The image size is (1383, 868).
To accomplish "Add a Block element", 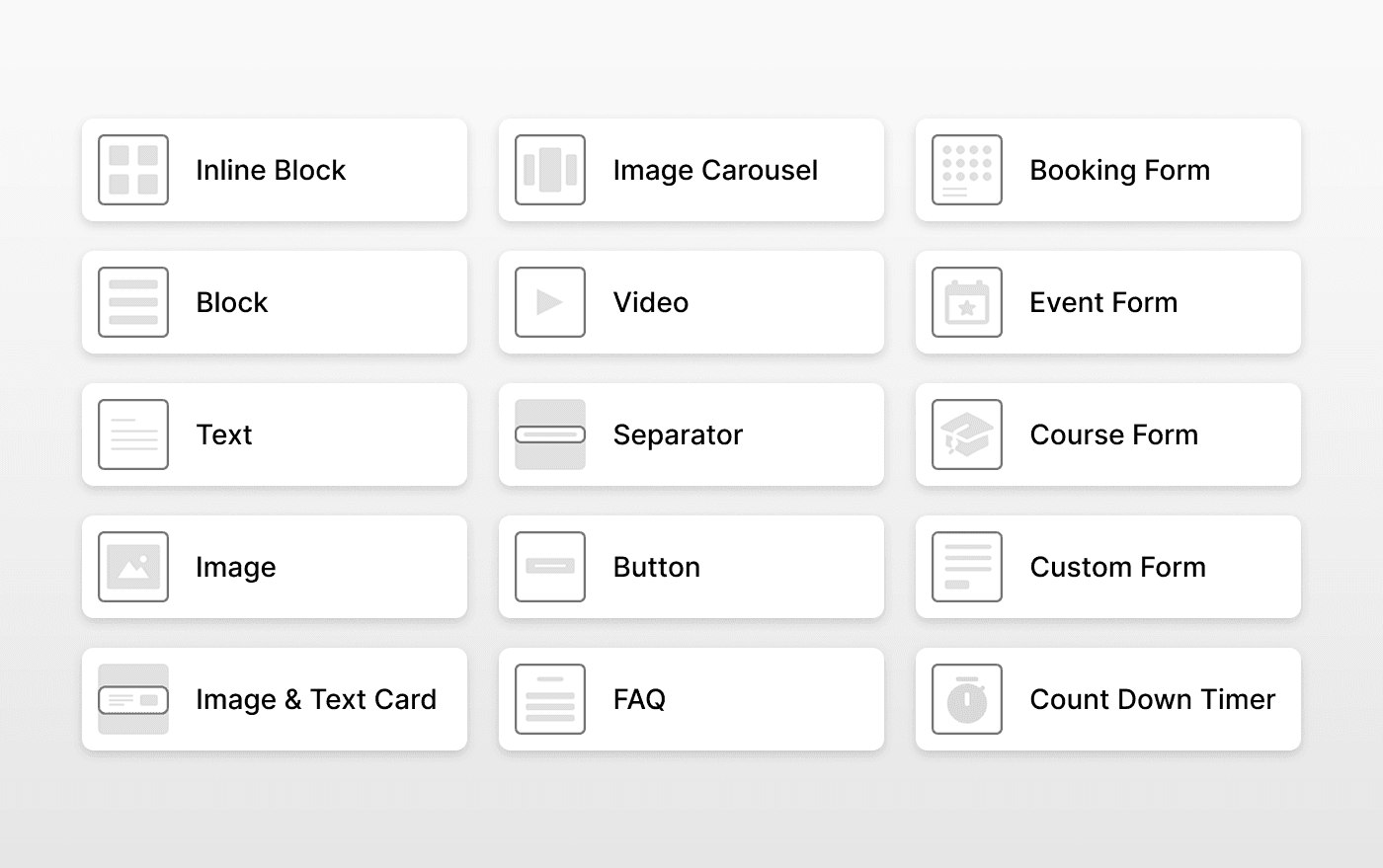I will pyautogui.click(x=275, y=302).
